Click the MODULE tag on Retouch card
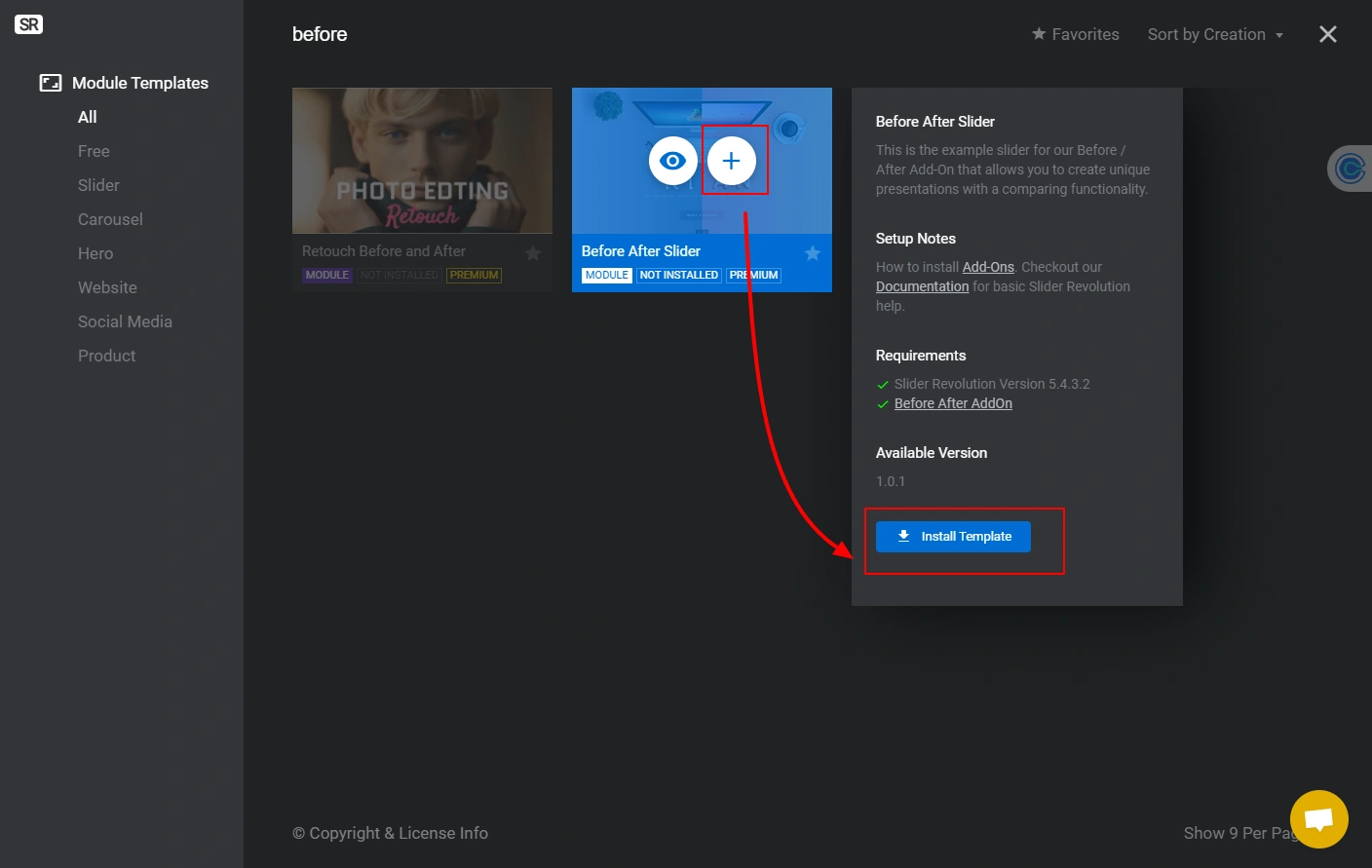 [x=327, y=276]
